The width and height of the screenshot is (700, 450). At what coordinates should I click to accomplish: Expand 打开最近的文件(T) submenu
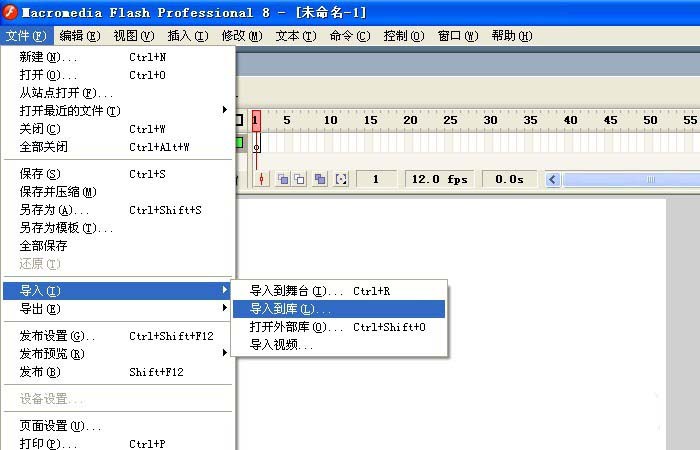(x=118, y=111)
